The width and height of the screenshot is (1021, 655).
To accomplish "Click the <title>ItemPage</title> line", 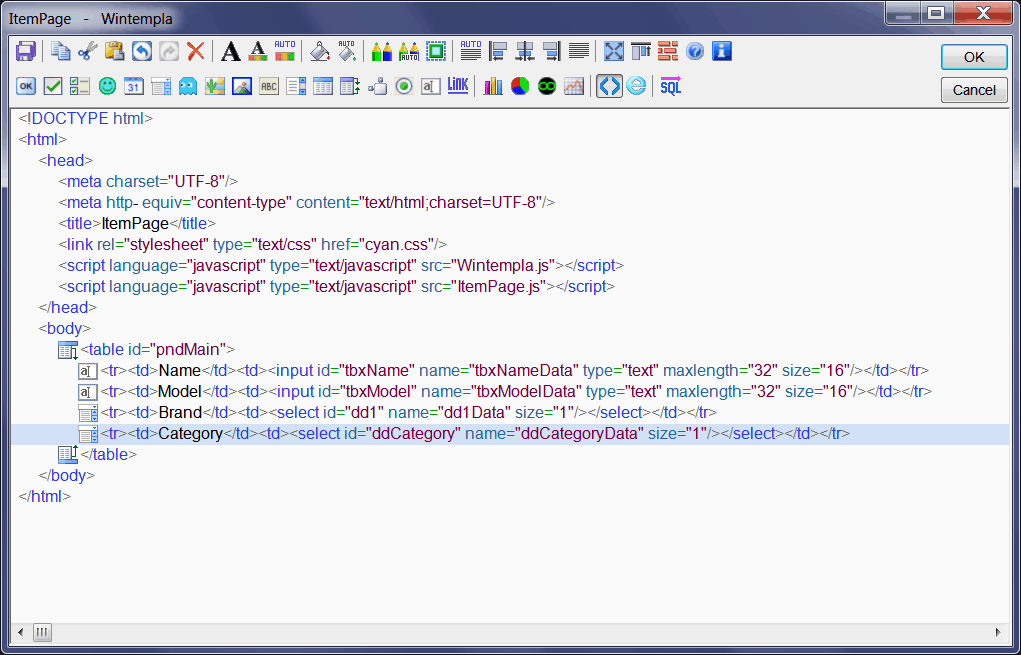I will tap(137, 223).
